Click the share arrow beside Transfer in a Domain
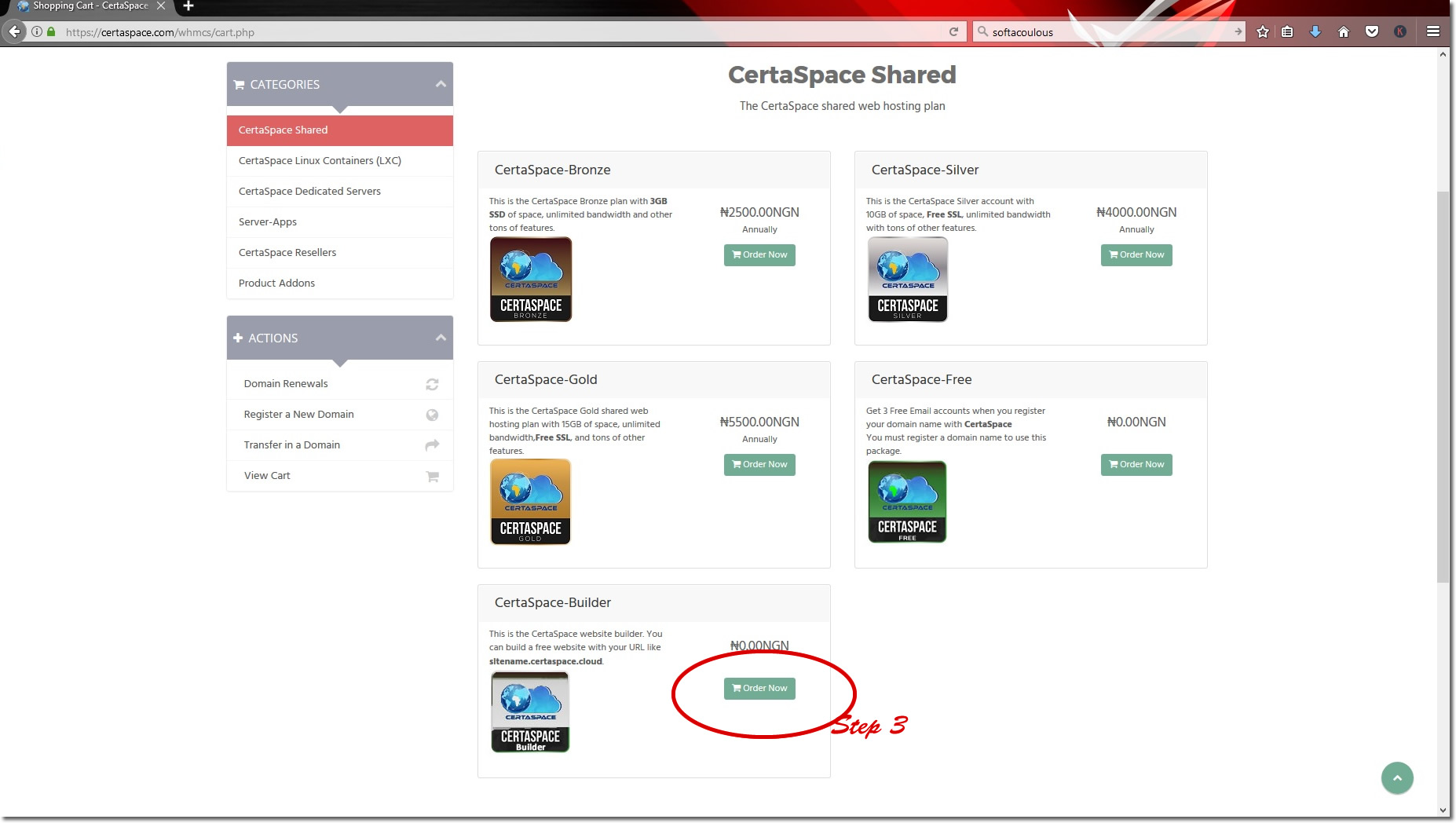 (432, 445)
